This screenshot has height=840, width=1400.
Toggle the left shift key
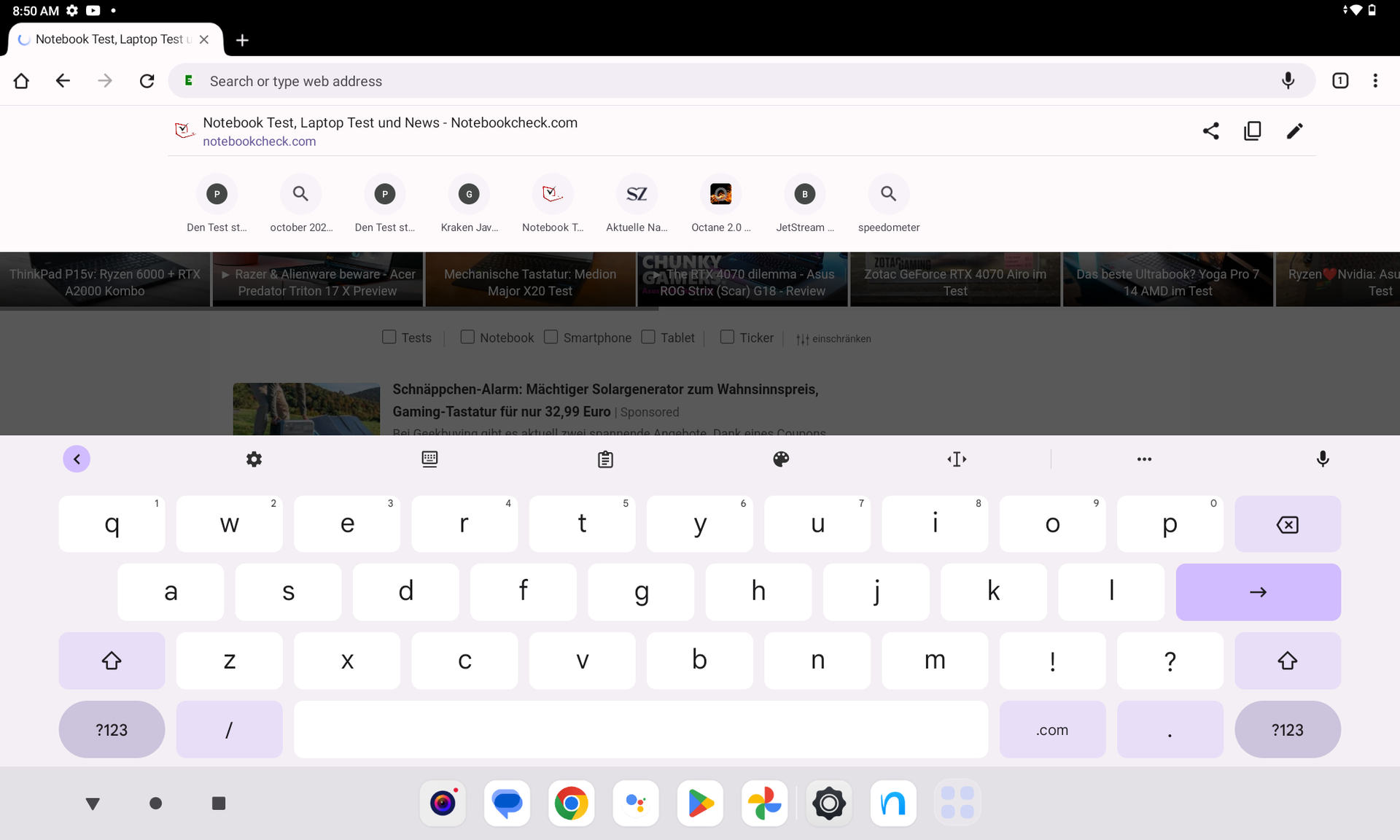112,661
